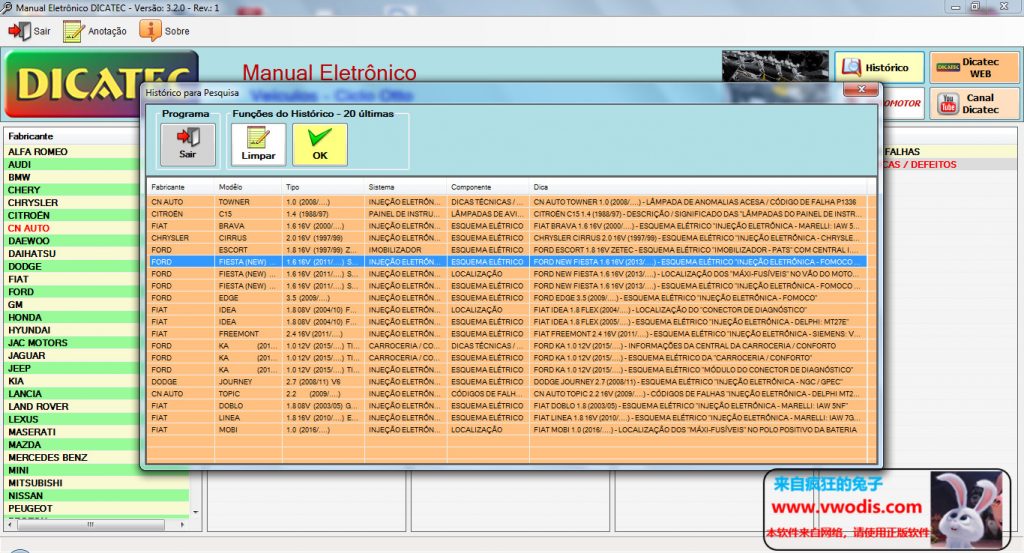Open the Anotação notes tool
Viewport: 1024px width, 553px height.
tap(75, 31)
